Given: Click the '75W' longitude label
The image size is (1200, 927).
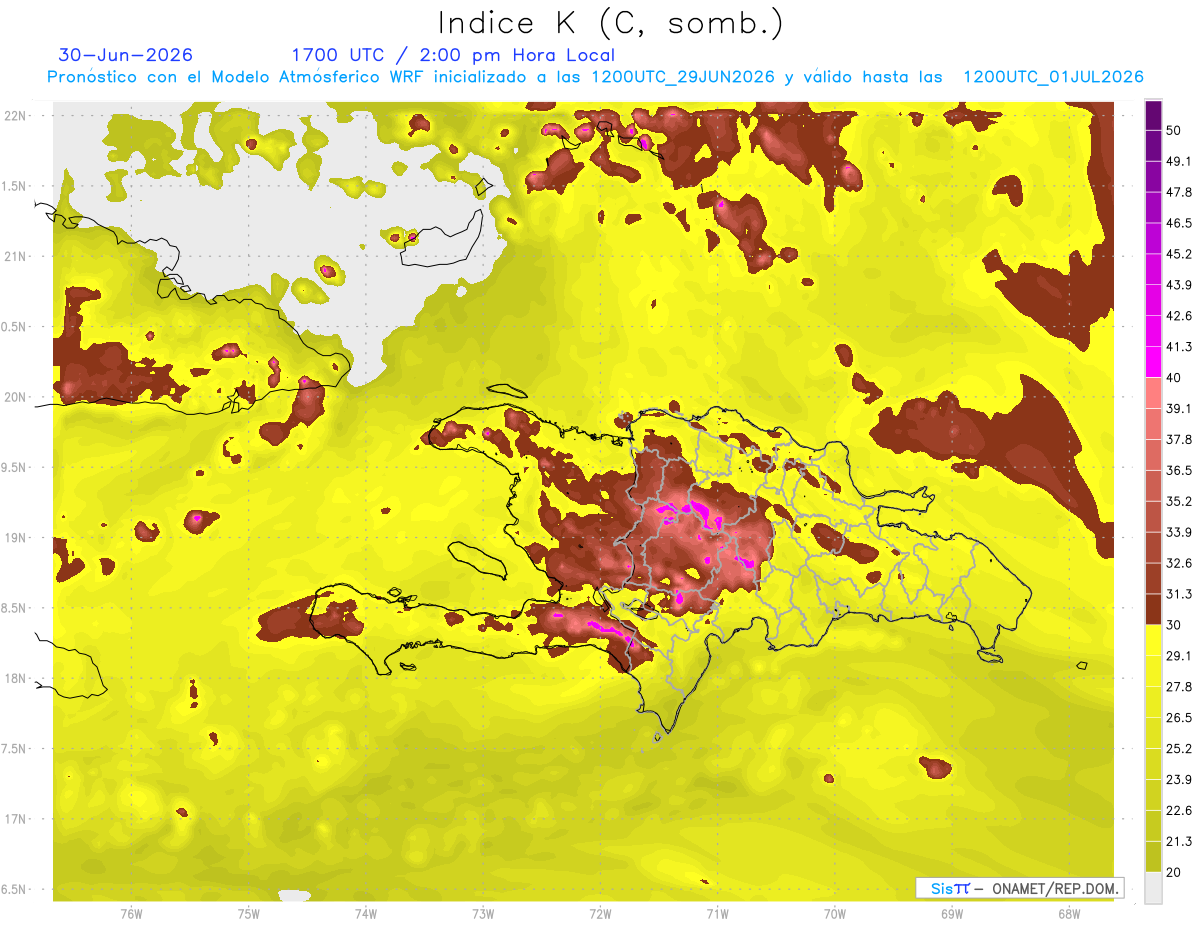Looking at the screenshot, I should [x=248, y=913].
